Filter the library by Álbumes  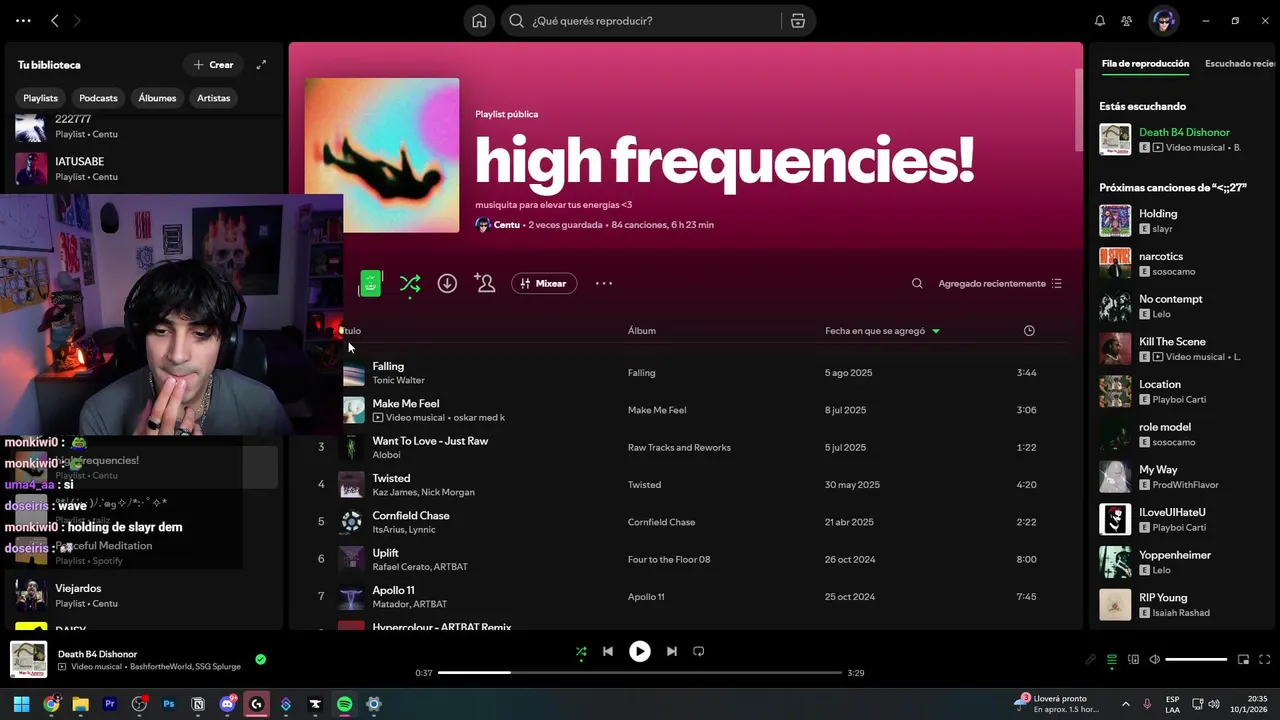(x=157, y=98)
